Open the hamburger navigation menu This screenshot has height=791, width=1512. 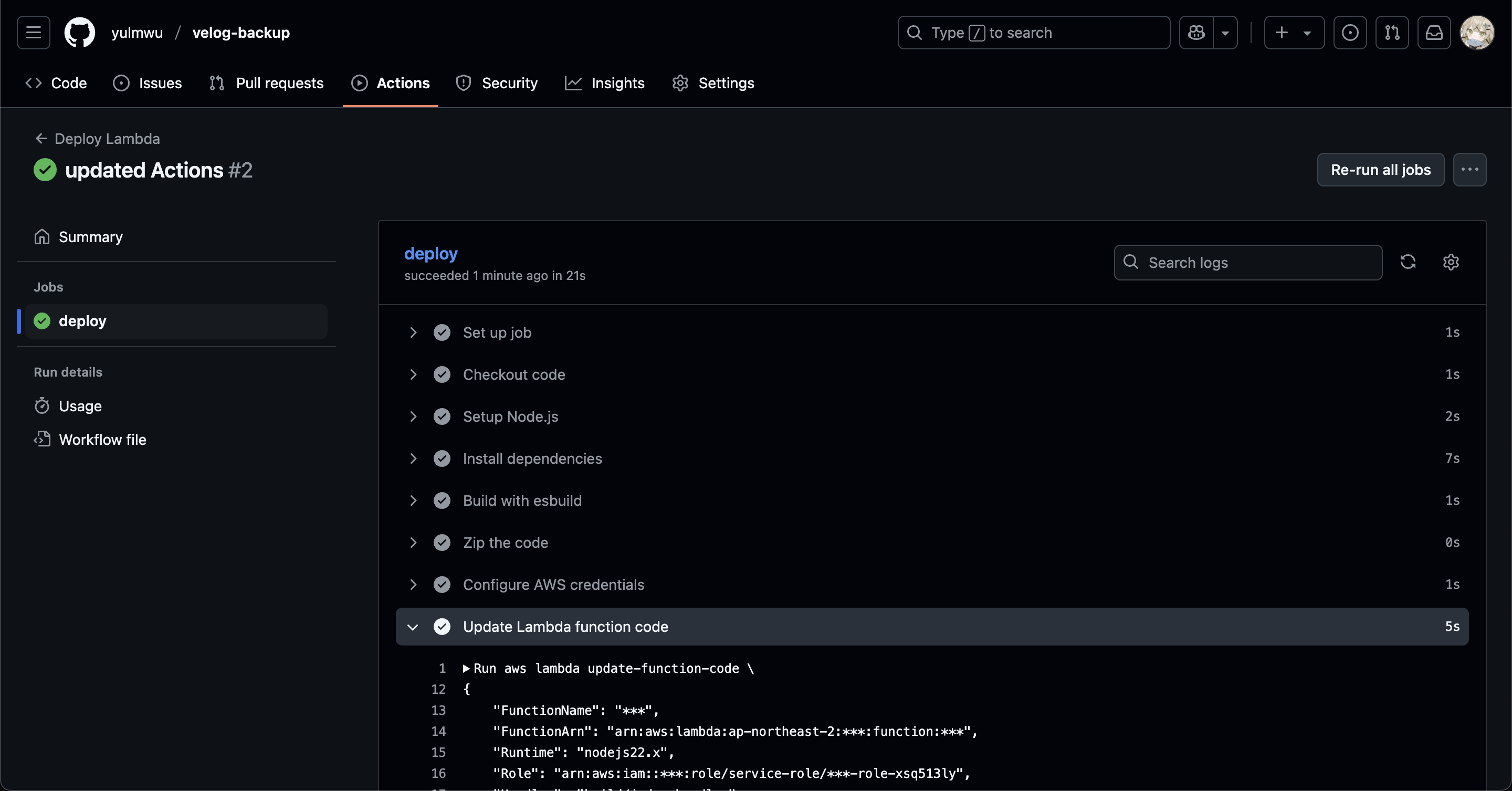pos(34,32)
